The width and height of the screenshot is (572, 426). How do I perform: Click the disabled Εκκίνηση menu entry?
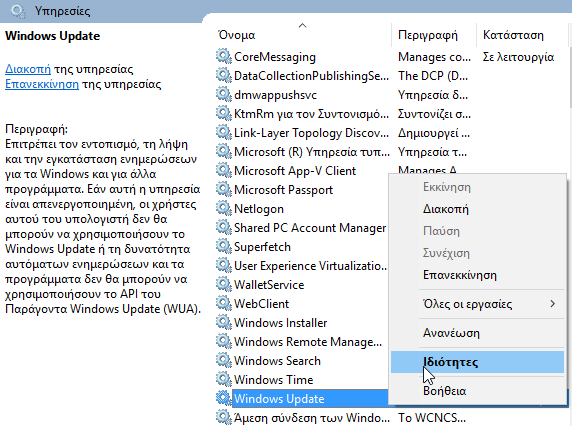[447, 187]
